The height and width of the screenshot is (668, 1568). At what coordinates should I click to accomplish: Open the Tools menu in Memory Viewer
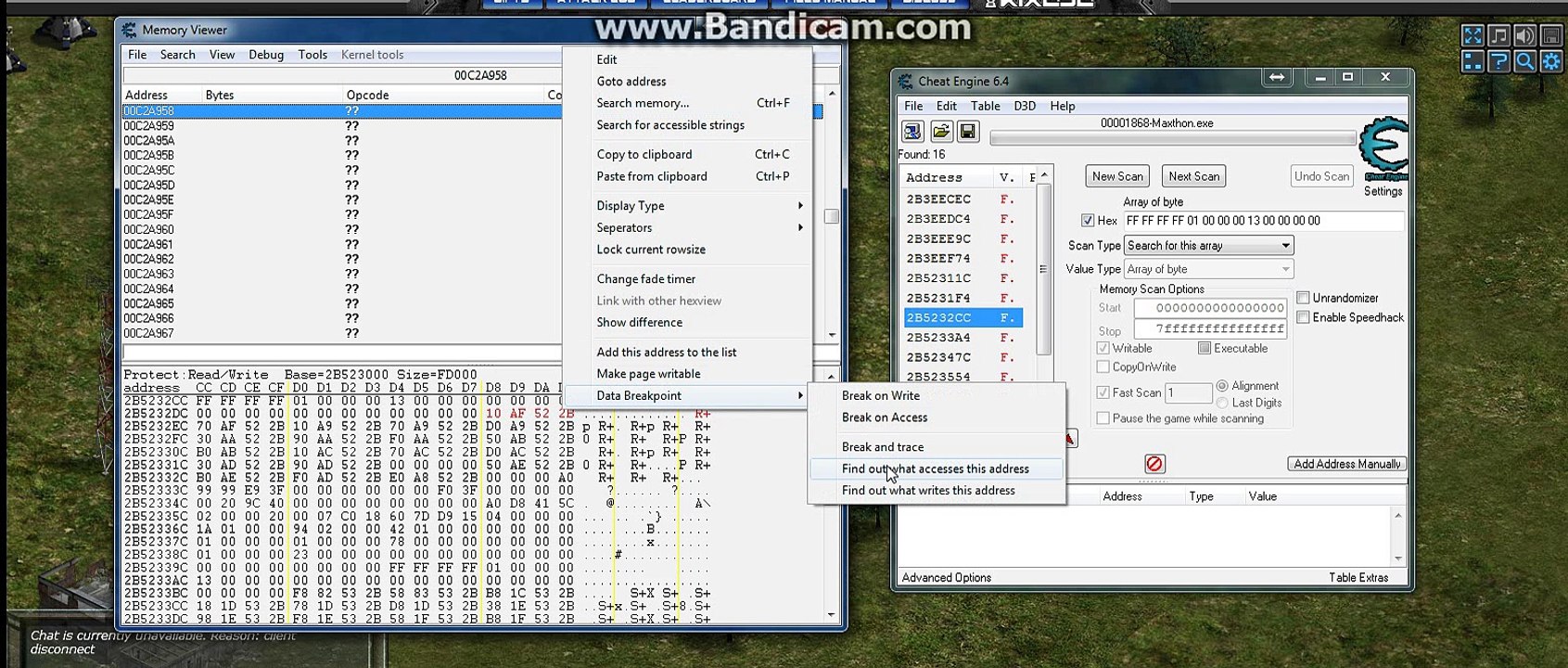pyautogui.click(x=312, y=55)
